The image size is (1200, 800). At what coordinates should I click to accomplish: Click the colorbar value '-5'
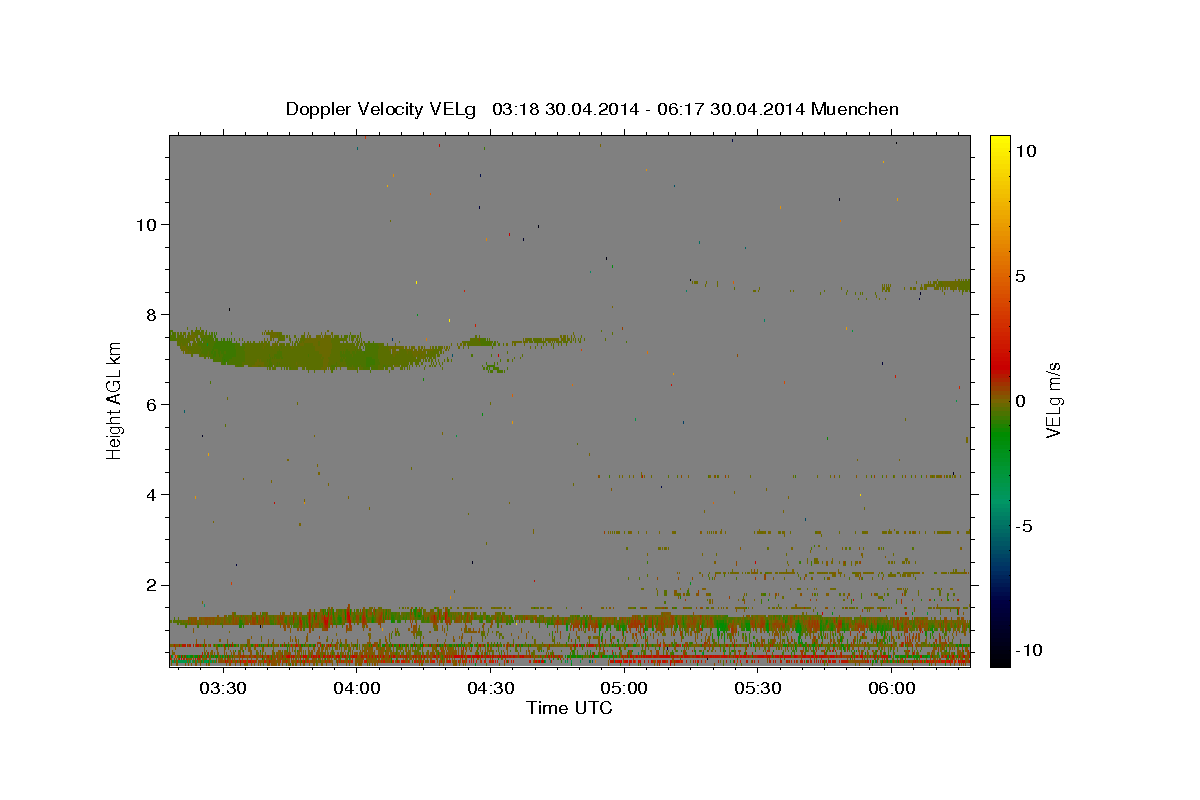tap(1024, 526)
